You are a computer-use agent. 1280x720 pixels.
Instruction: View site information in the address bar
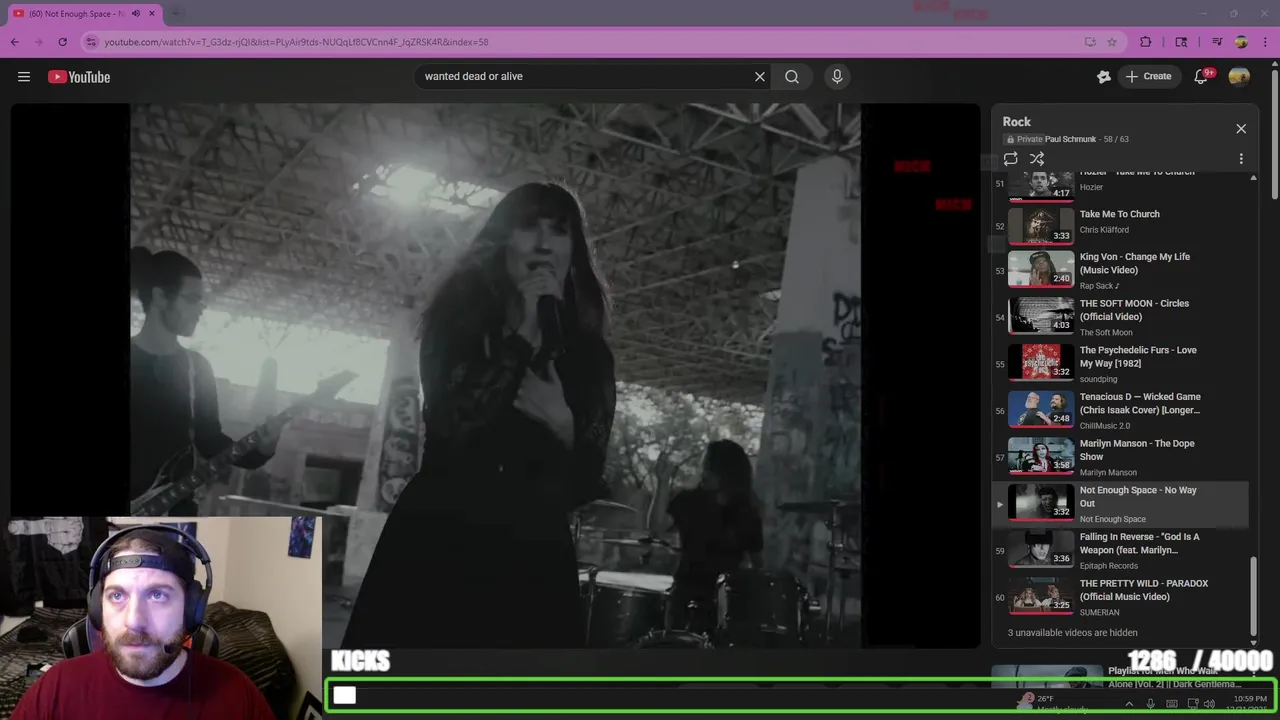91,42
